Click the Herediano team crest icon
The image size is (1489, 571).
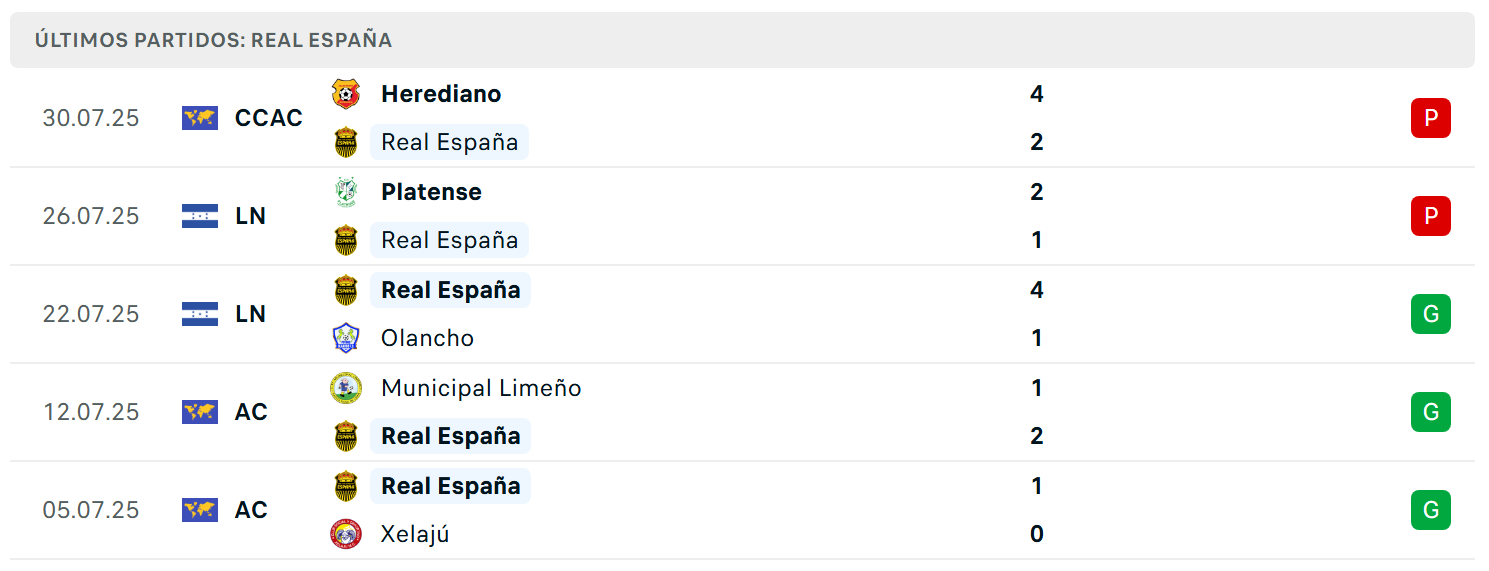tap(346, 94)
